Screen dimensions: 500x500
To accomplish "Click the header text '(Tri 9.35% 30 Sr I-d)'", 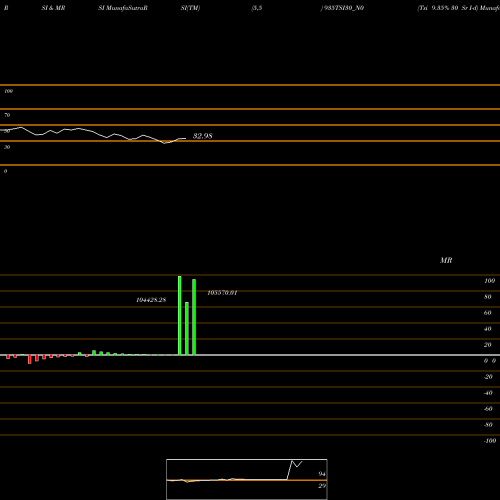I will (x=448, y=8).
